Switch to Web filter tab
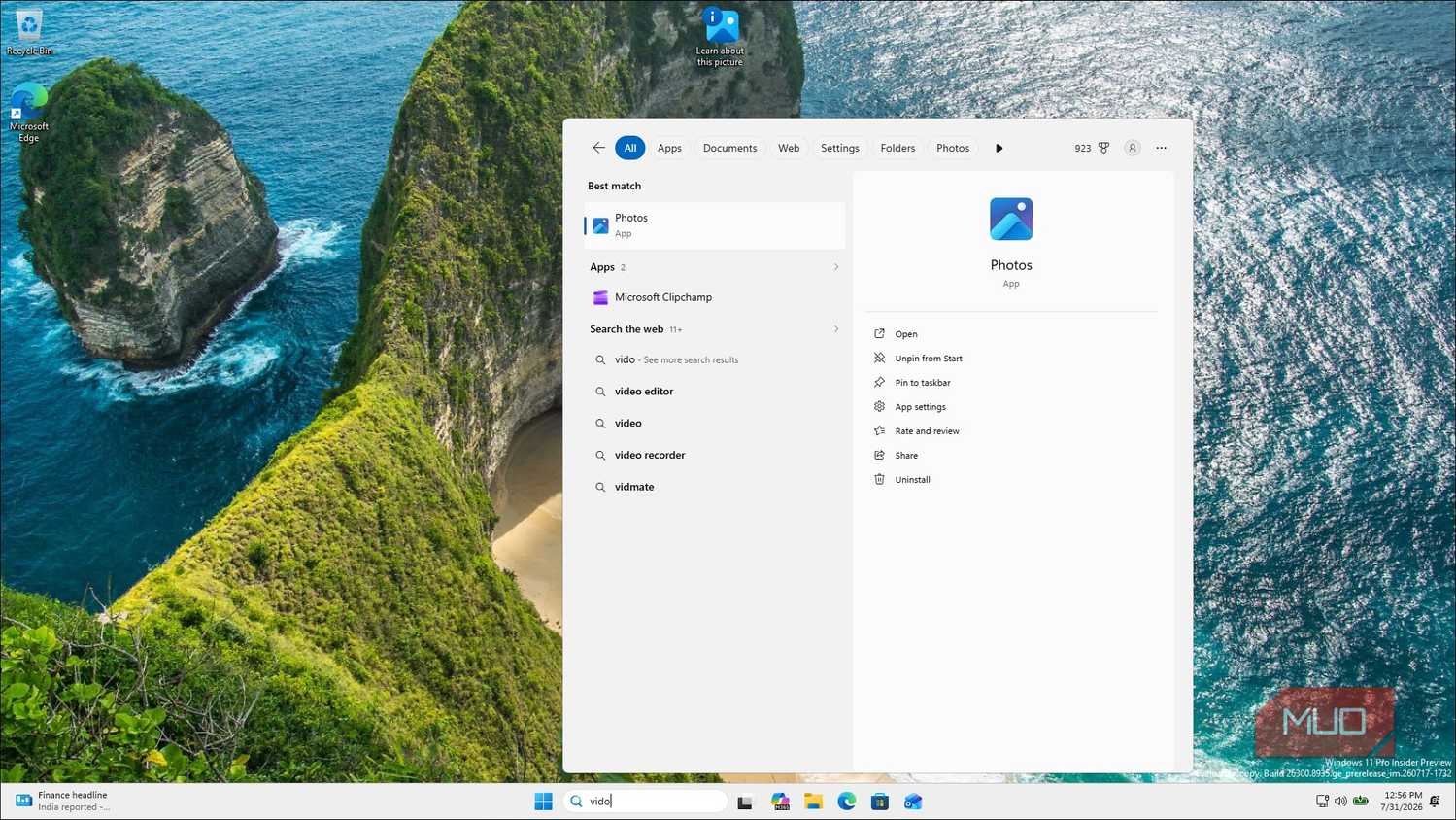This screenshot has width=1456, height=820. tap(789, 148)
